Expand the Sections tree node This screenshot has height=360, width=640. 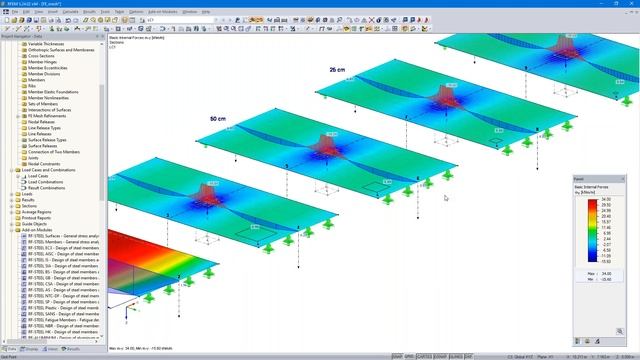point(12,206)
